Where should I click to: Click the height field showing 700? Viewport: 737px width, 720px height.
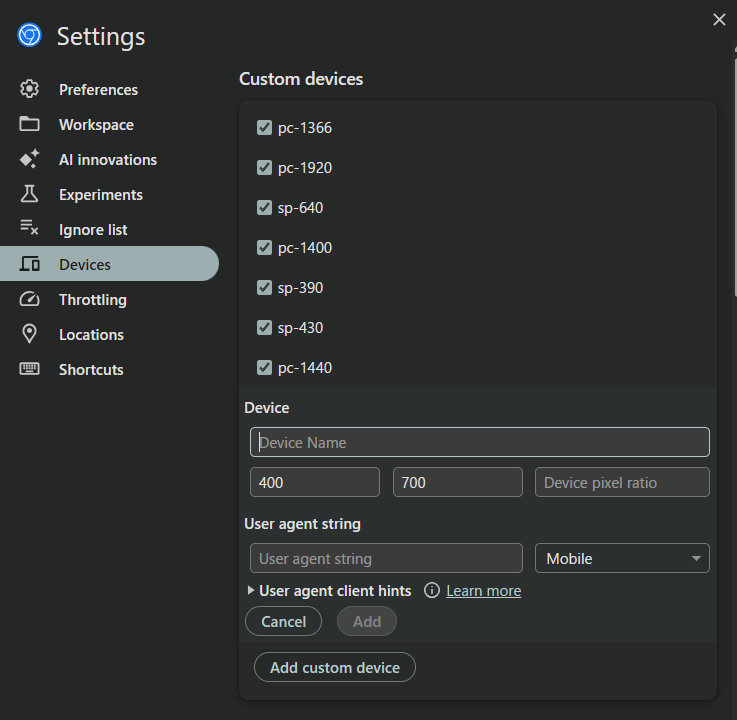click(x=458, y=482)
